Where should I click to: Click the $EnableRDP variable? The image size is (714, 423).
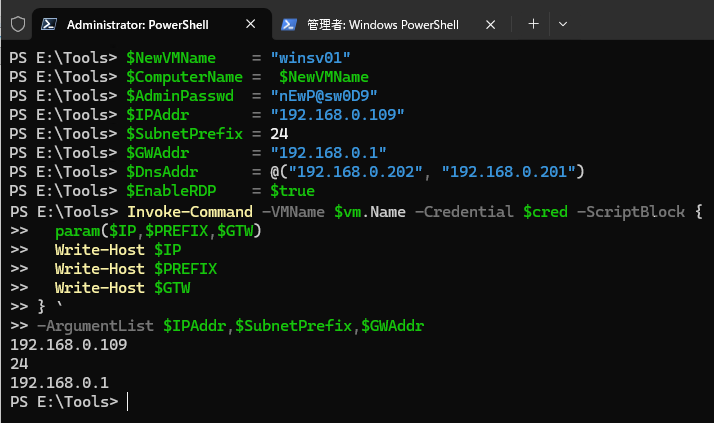click(x=171, y=191)
